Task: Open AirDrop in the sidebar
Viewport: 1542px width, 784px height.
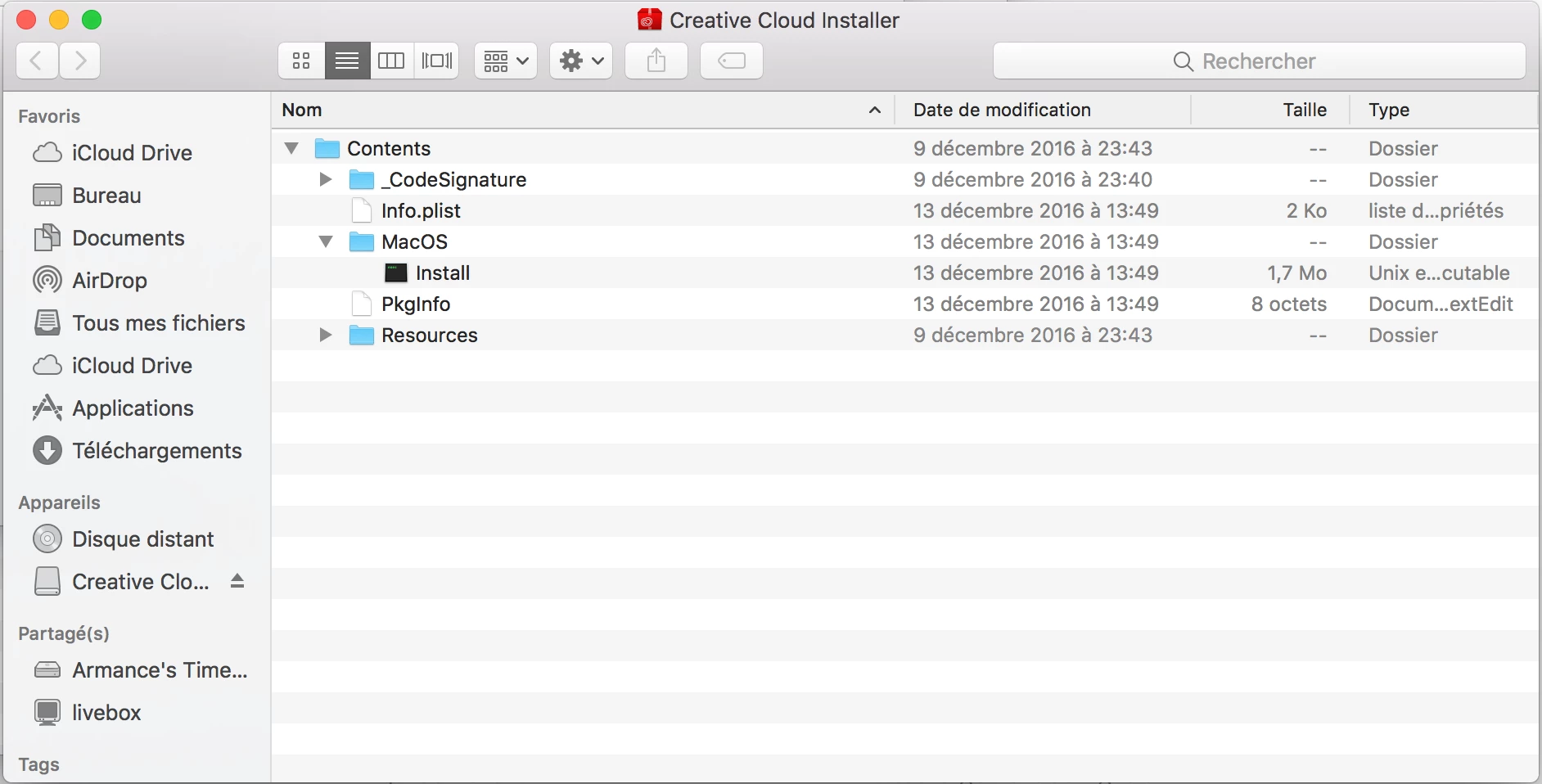Action: click(x=90, y=281)
